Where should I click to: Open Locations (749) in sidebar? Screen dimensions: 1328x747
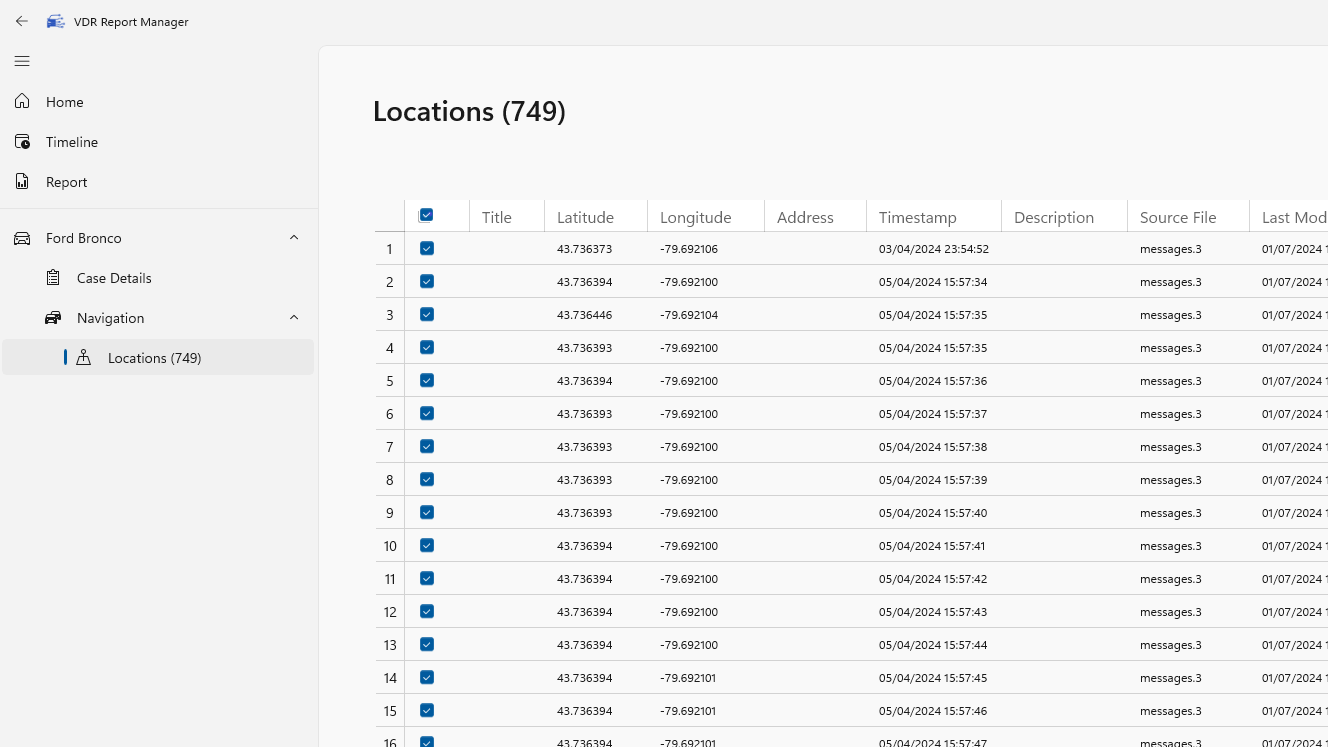tap(154, 358)
